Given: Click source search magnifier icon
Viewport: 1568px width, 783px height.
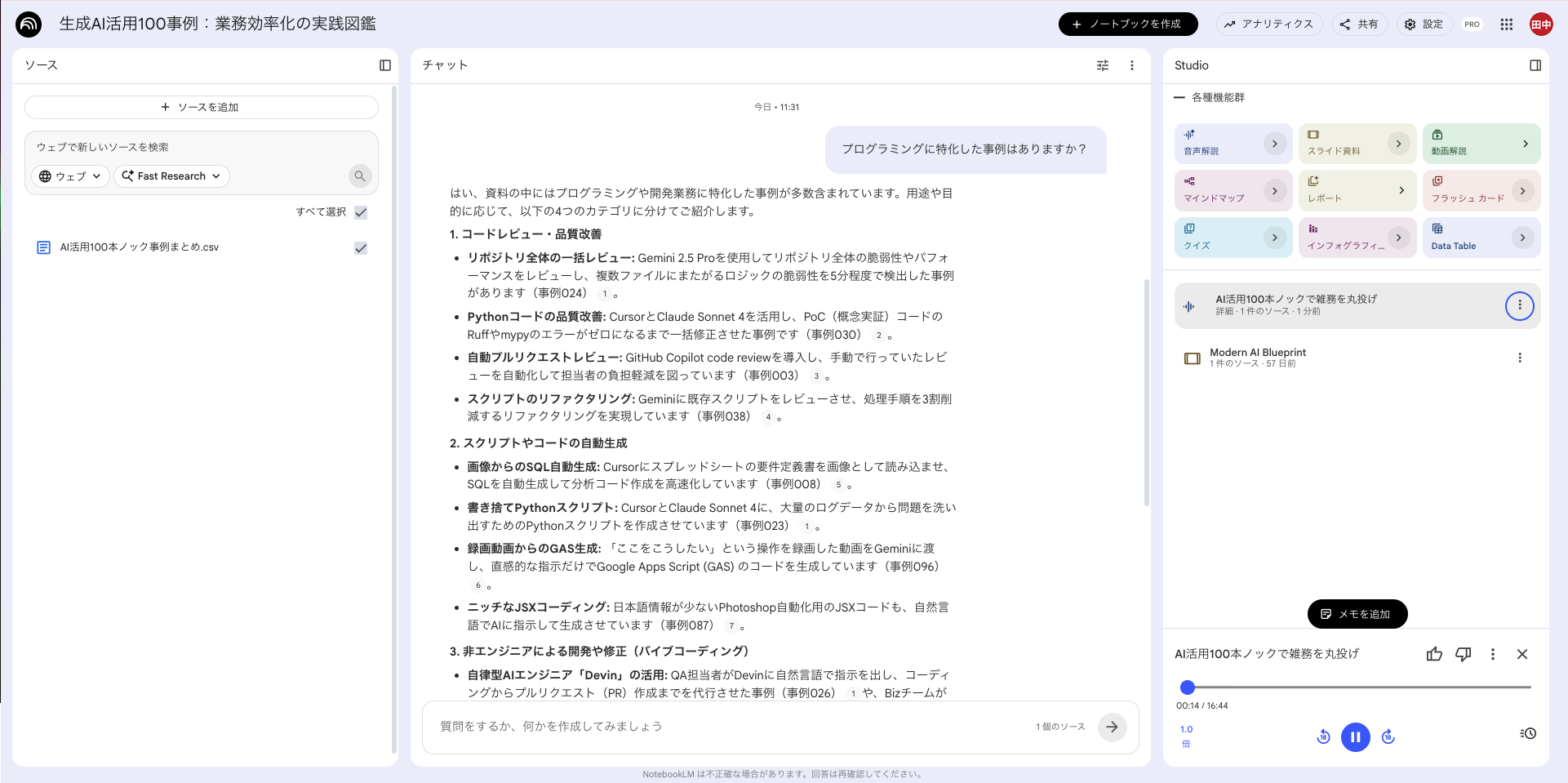Looking at the screenshot, I should tap(360, 176).
